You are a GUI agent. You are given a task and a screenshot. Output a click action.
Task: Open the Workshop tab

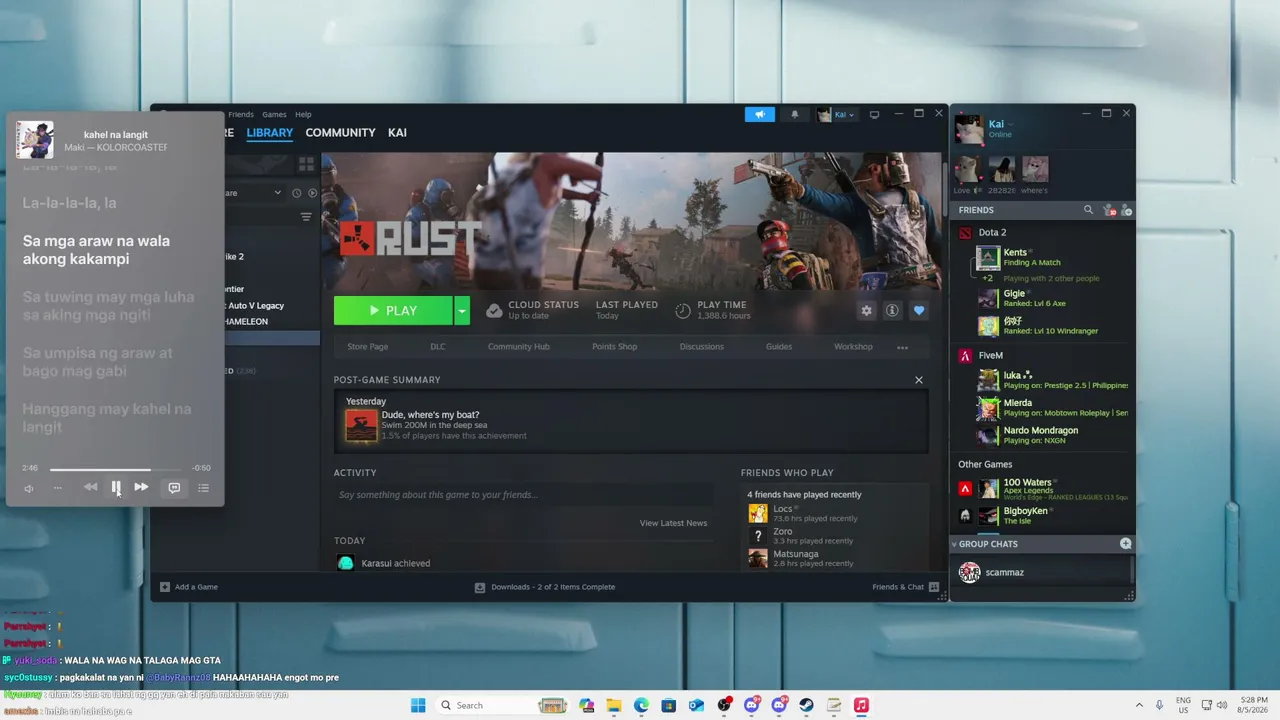pos(853,346)
